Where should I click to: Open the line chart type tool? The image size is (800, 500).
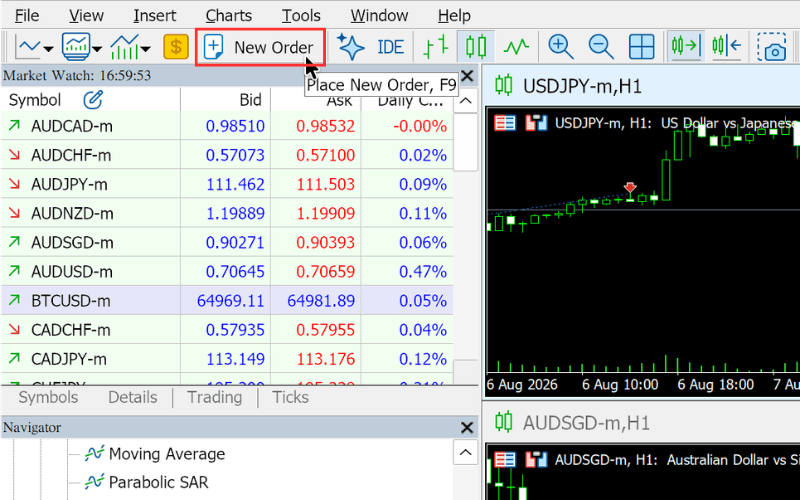(x=29, y=47)
